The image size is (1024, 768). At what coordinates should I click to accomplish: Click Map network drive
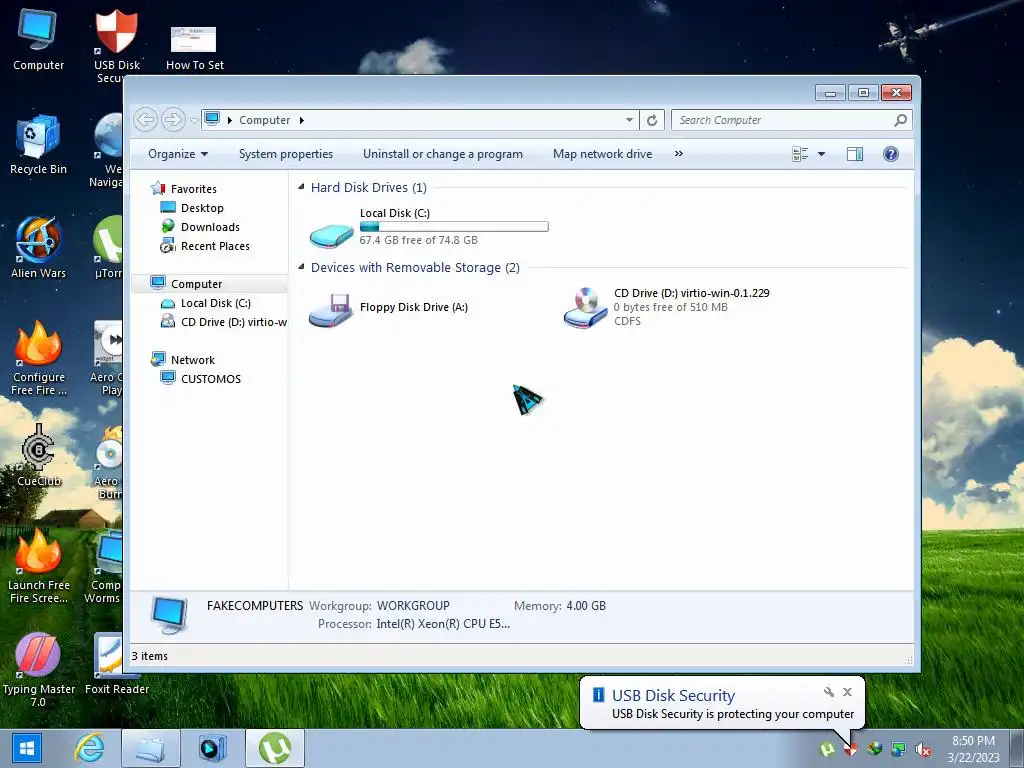click(x=602, y=154)
